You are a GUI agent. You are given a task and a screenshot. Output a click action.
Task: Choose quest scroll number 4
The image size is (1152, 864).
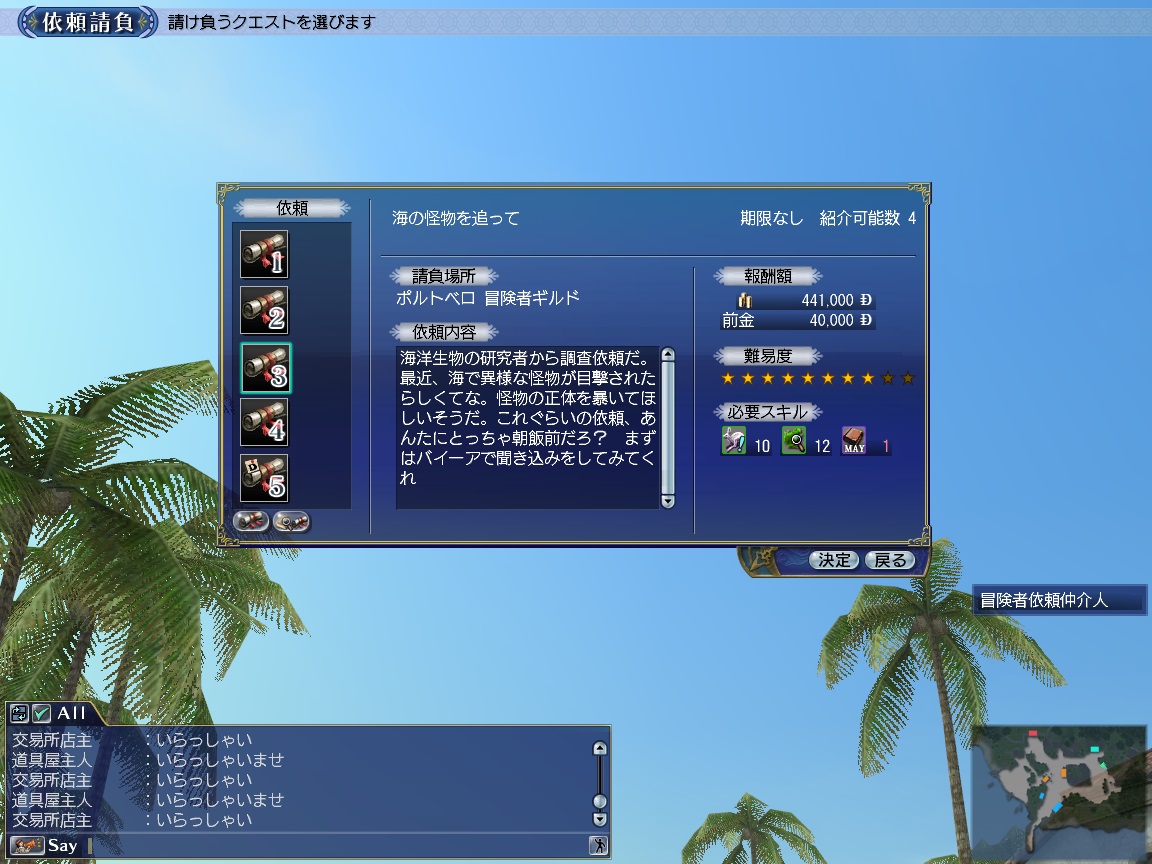[264, 423]
